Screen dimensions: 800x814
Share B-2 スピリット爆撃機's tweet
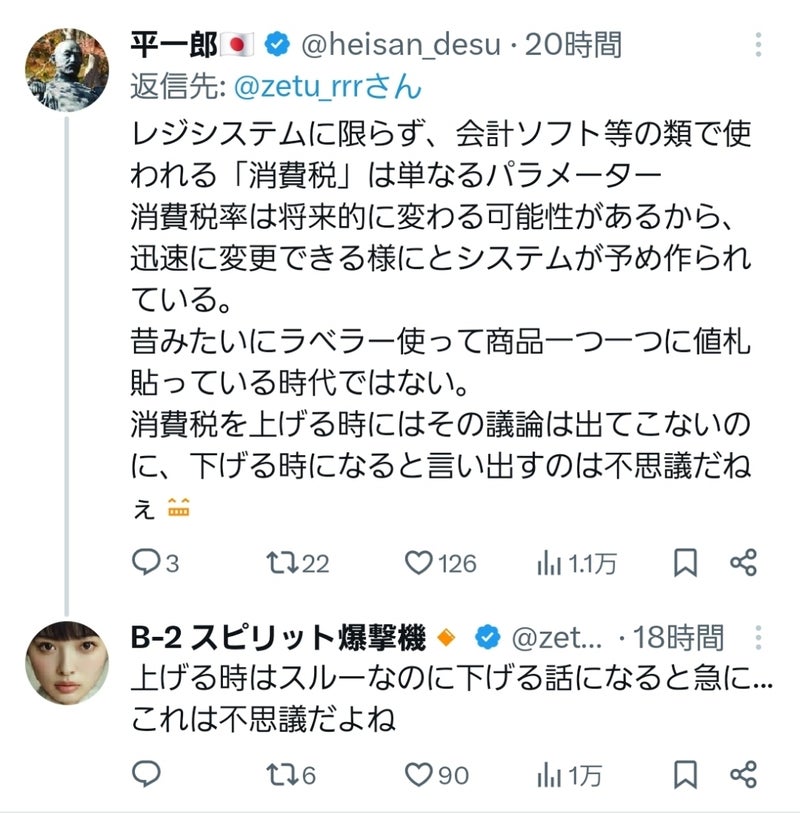[x=743, y=773]
